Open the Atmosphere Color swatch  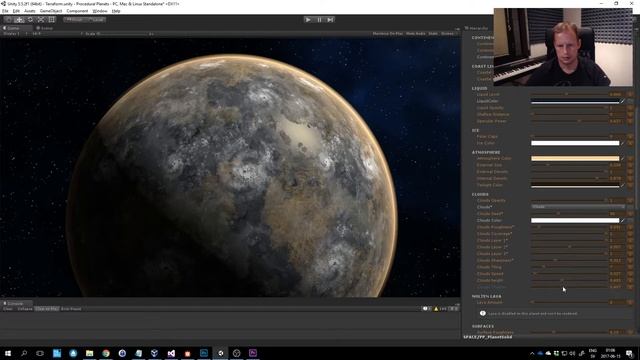[575, 158]
